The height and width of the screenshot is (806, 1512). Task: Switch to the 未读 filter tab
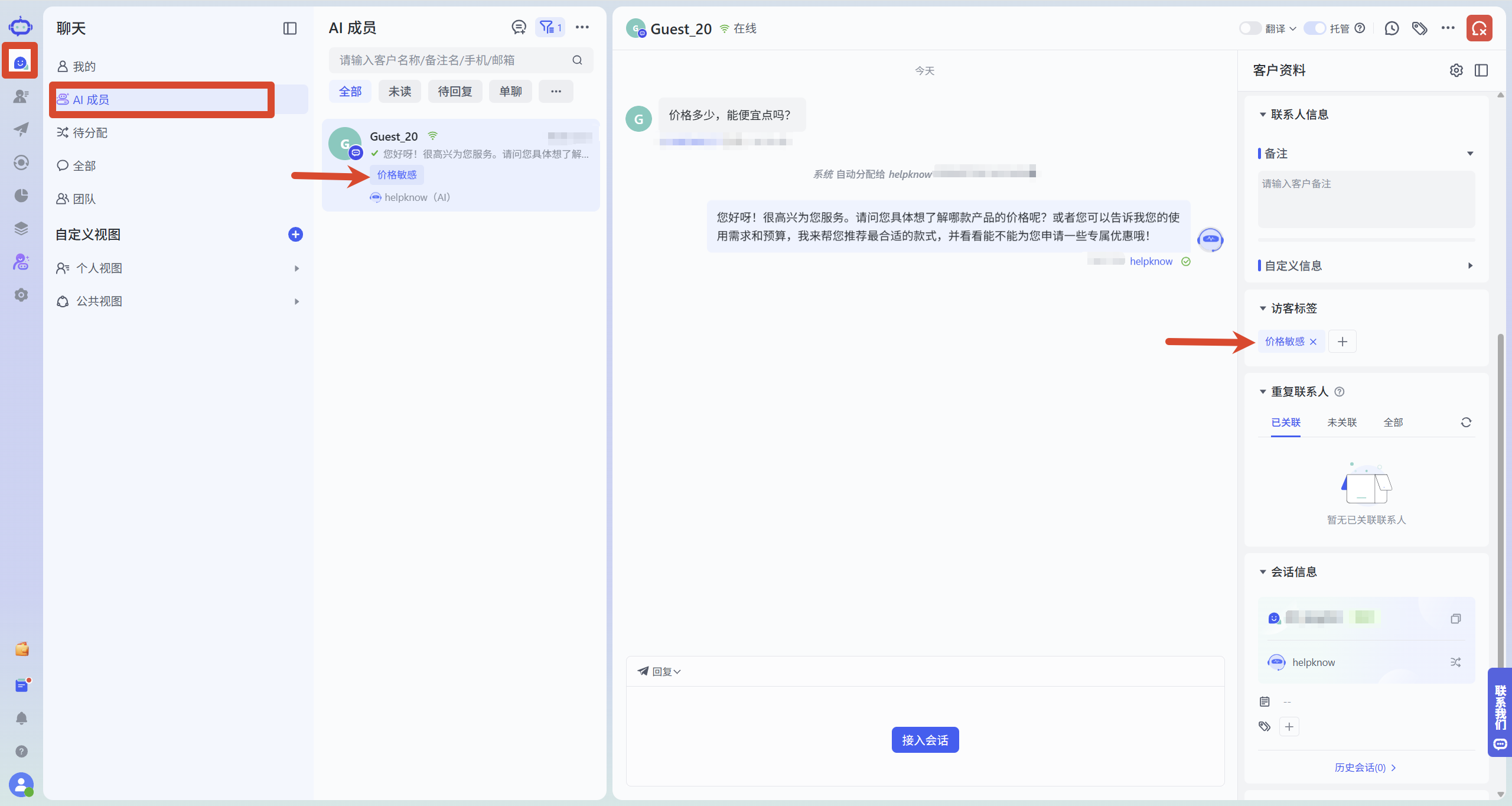coord(400,92)
